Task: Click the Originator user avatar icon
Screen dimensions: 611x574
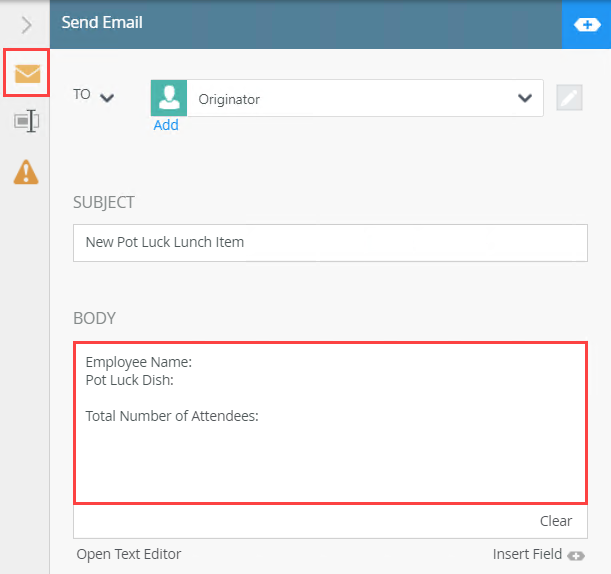Action: coord(169,98)
